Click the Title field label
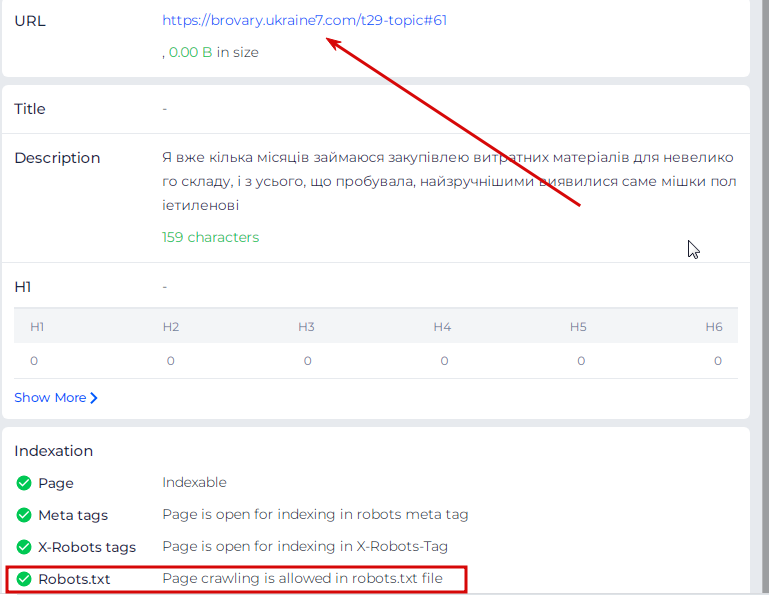 30,109
